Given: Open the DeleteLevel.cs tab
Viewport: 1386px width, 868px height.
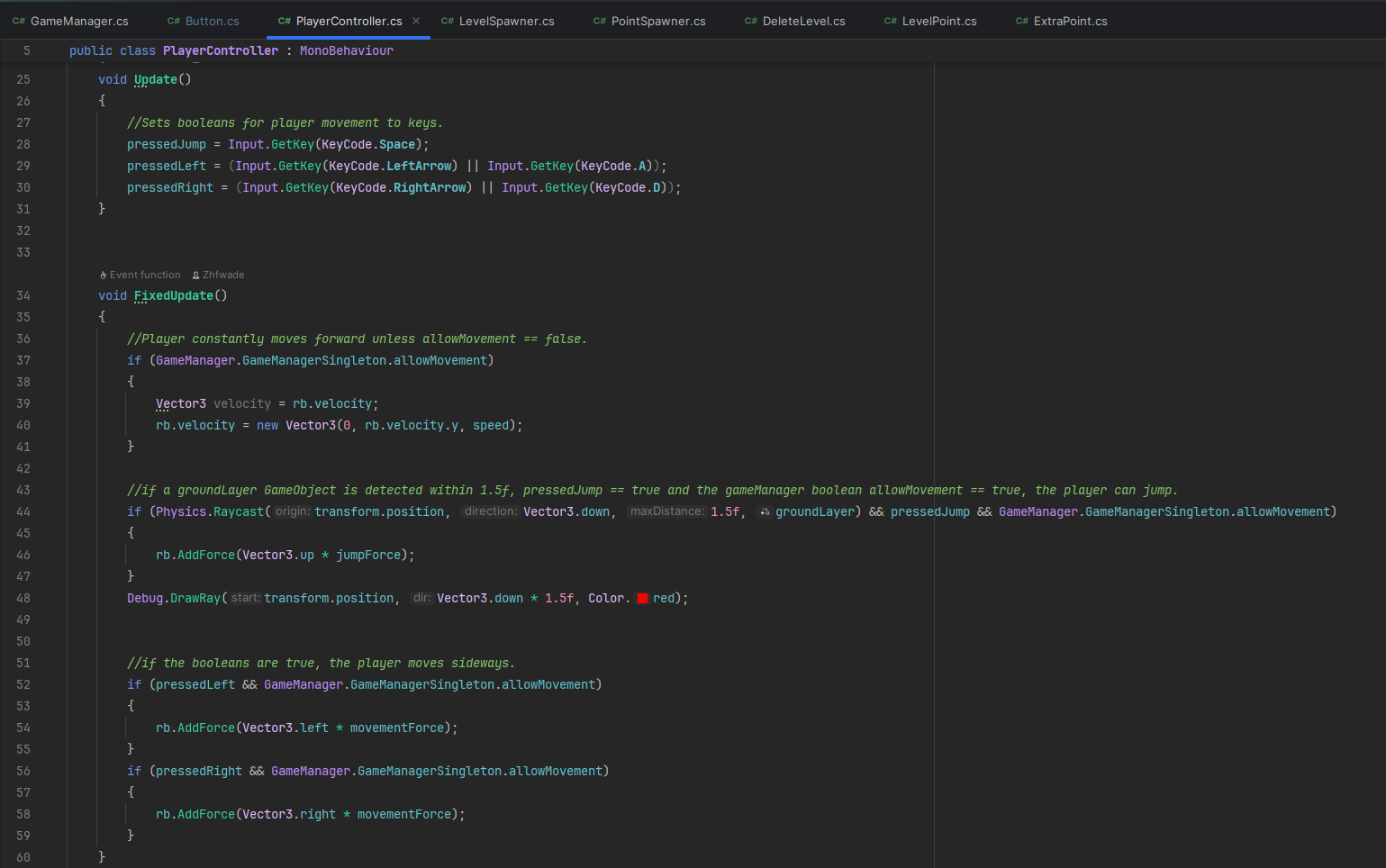Looking at the screenshot, I should click(795, 21).
